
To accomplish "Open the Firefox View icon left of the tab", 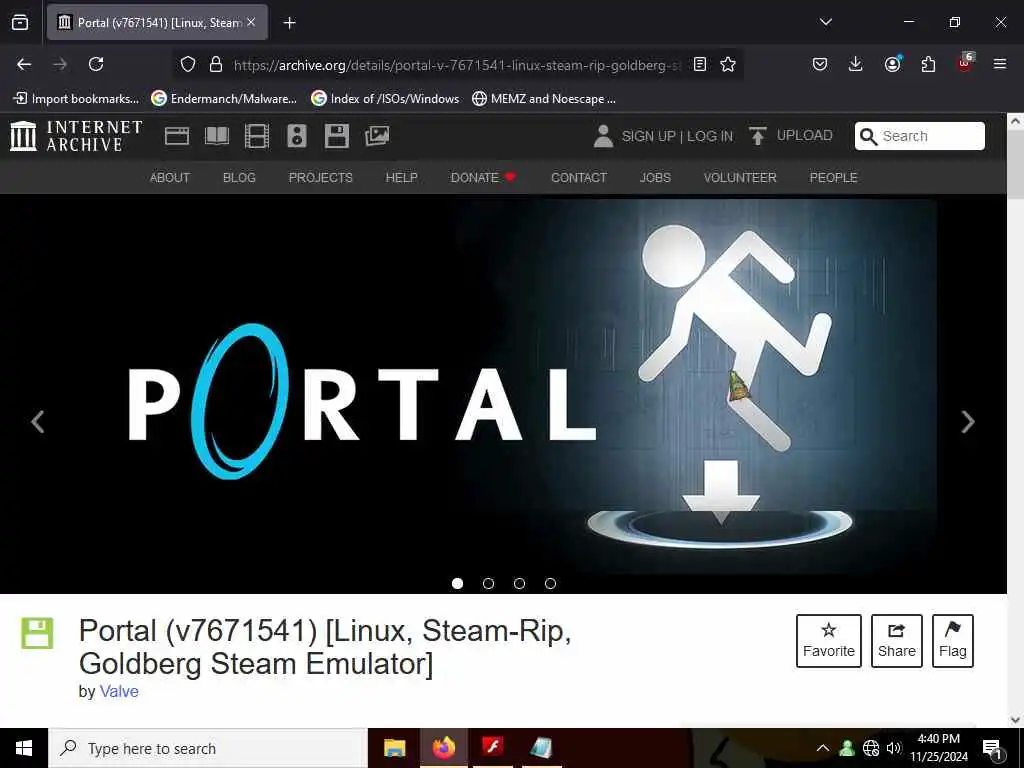I will [20, 22].
